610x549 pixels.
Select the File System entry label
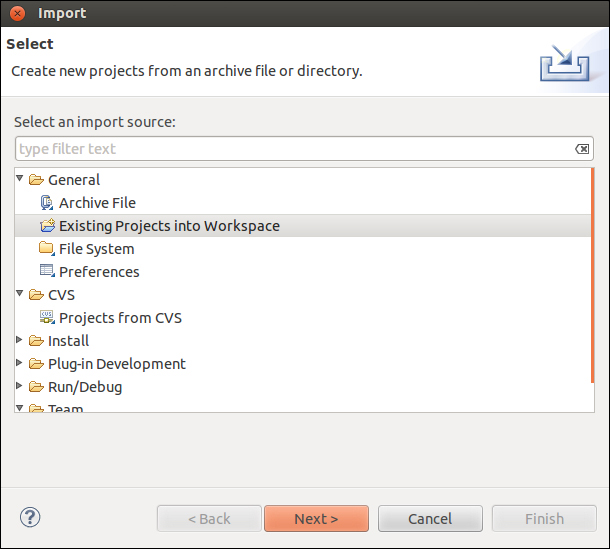point(96,249)
